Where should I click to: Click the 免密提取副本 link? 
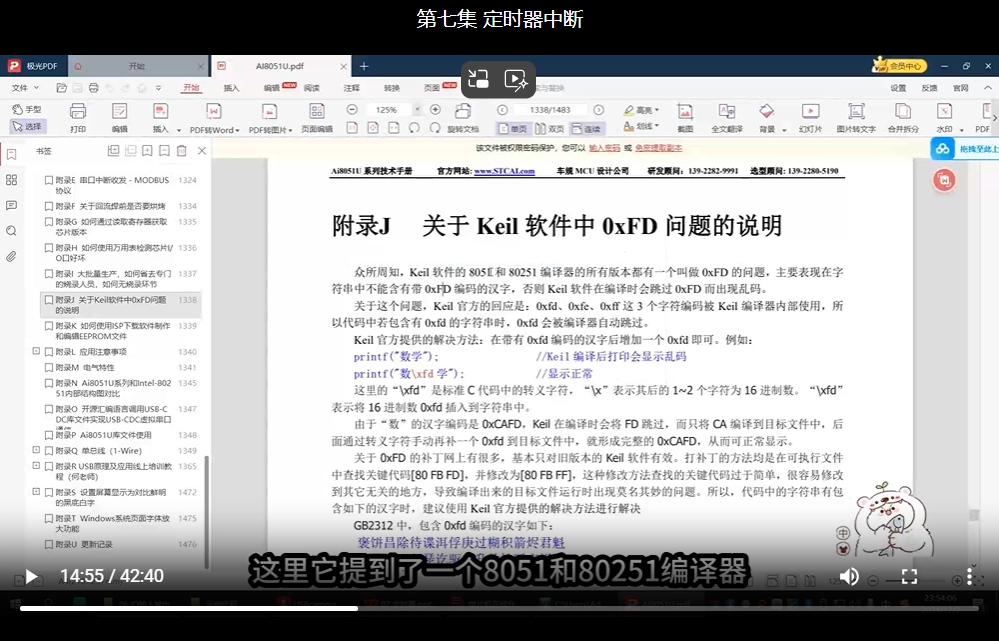(658, 148)
